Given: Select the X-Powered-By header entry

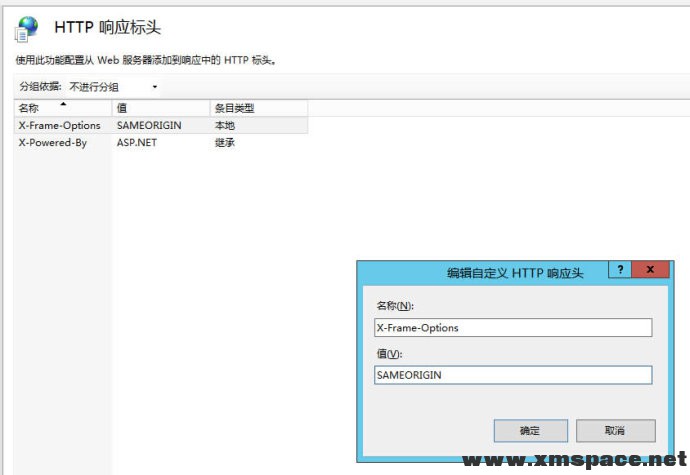Looking at the screenshot, I should [52, 142].
